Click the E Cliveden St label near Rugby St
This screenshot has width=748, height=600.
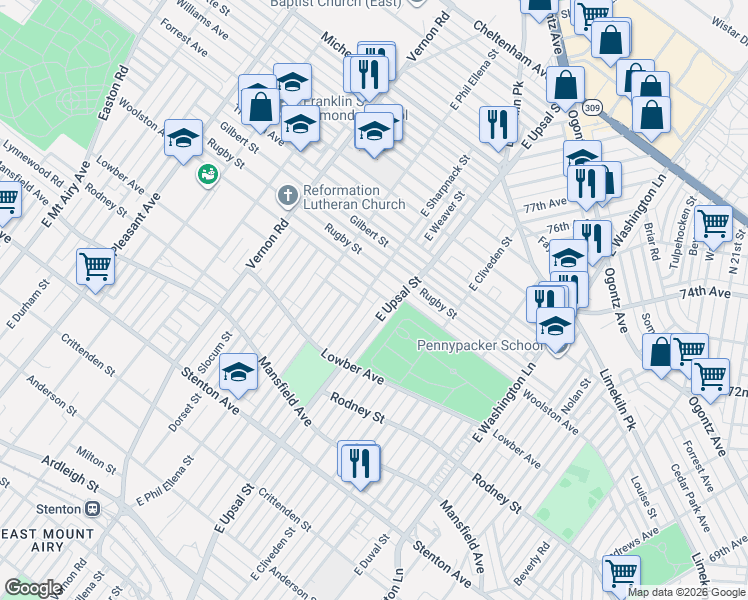click(x=490, y=264)
